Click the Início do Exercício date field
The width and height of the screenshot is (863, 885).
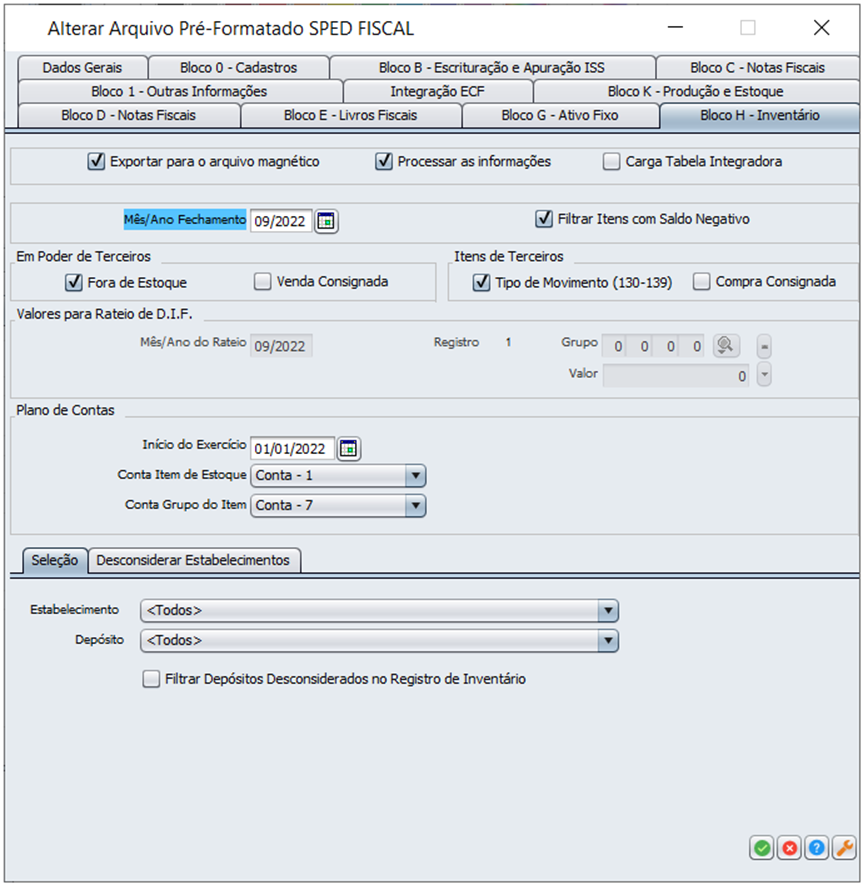(292, 449)
